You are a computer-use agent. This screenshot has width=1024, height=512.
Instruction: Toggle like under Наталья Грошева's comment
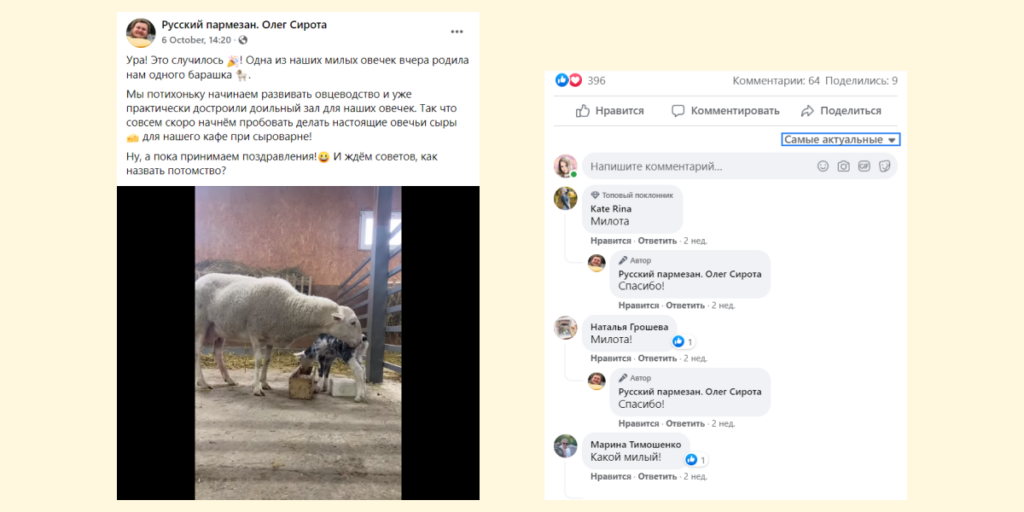610,358
